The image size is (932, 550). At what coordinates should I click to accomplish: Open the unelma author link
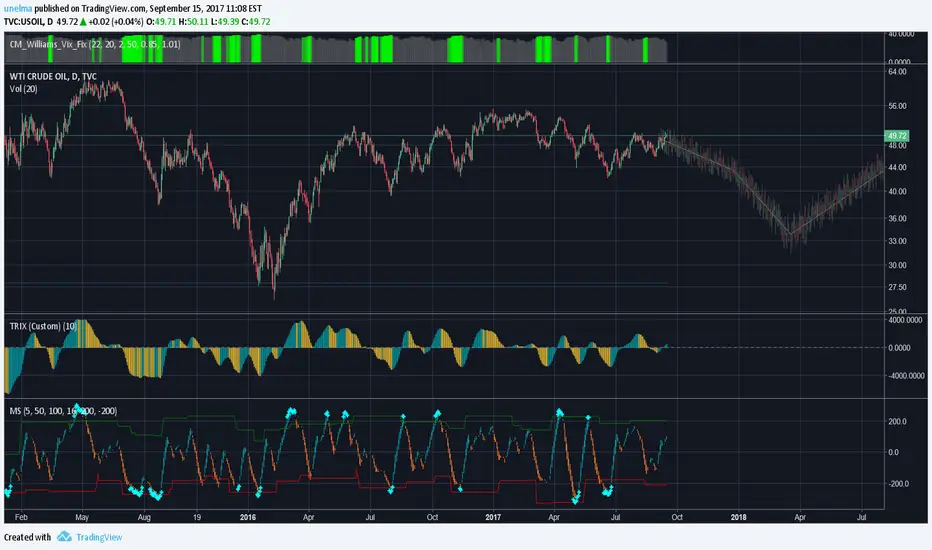[18, 9]
